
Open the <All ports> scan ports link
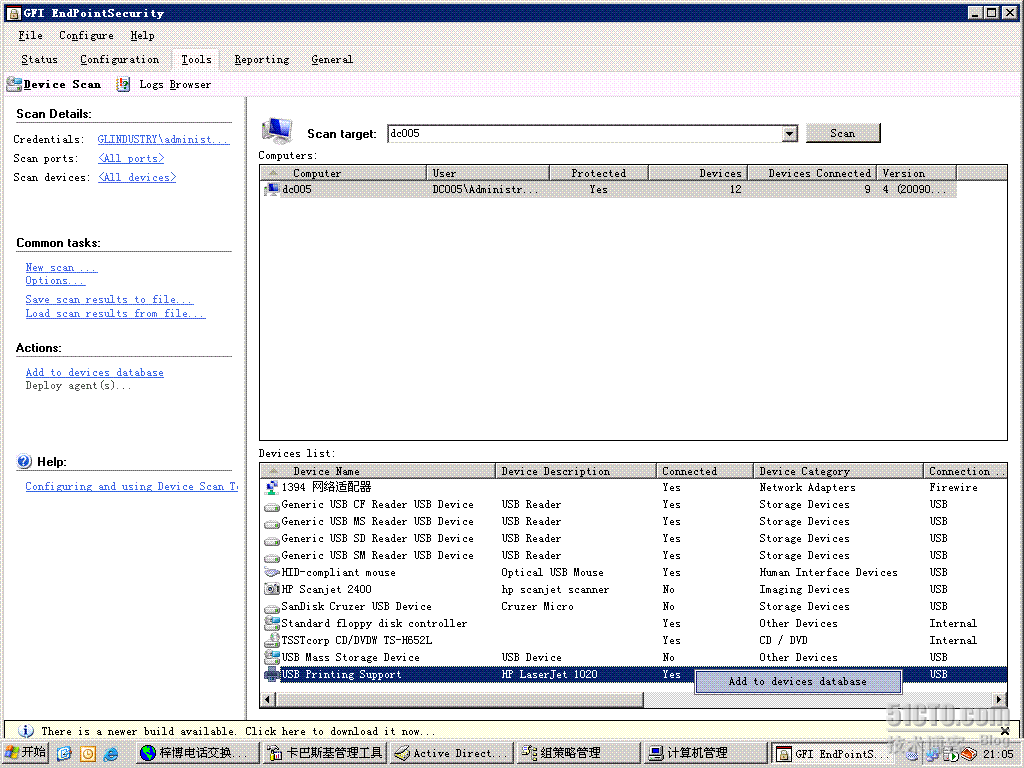click(x=131, y=158)
